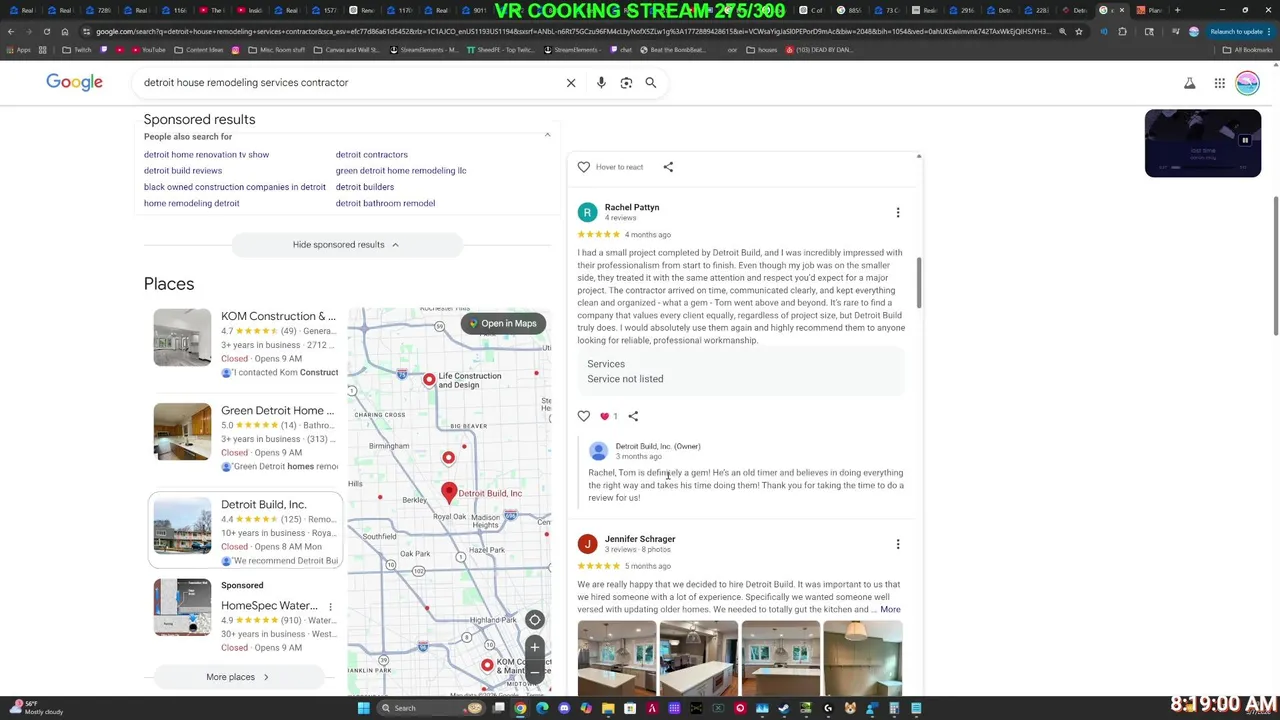The width and height of the screenshot is (1280, 720).
Task: Open YouTube bookmark
Action: [x=147, y=50]
